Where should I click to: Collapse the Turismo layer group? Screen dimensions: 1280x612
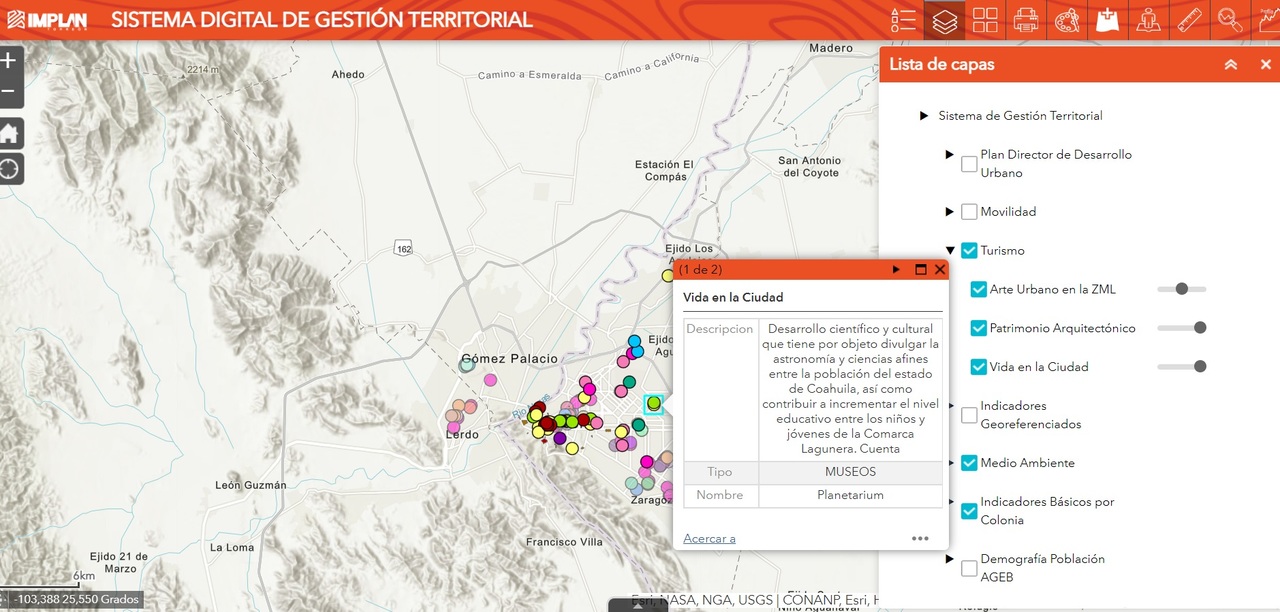click(x=950, y=251)
